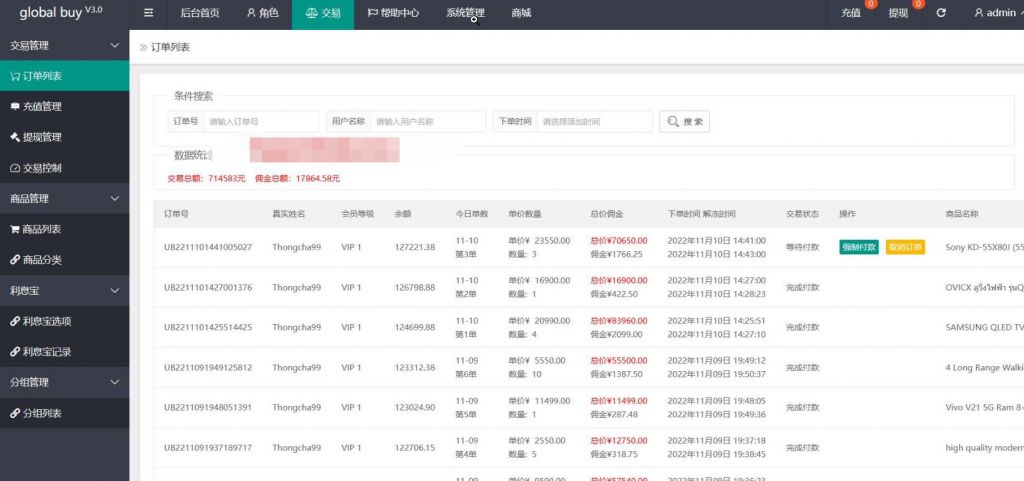Click balance value 127221.38

tap(415, 247)
